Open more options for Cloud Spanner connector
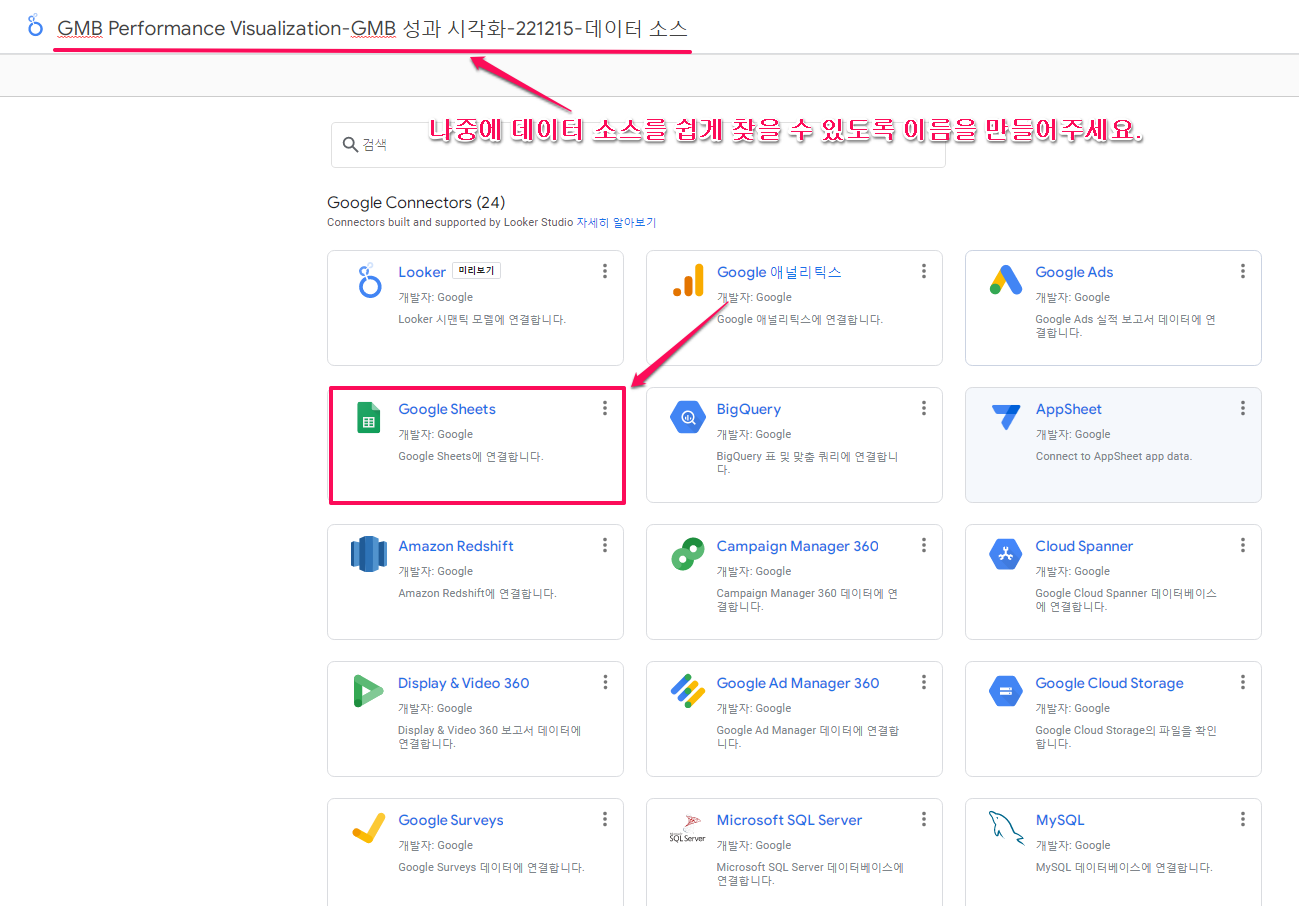This screenshot has width=1299, height=906. [x=1243, y=545]
